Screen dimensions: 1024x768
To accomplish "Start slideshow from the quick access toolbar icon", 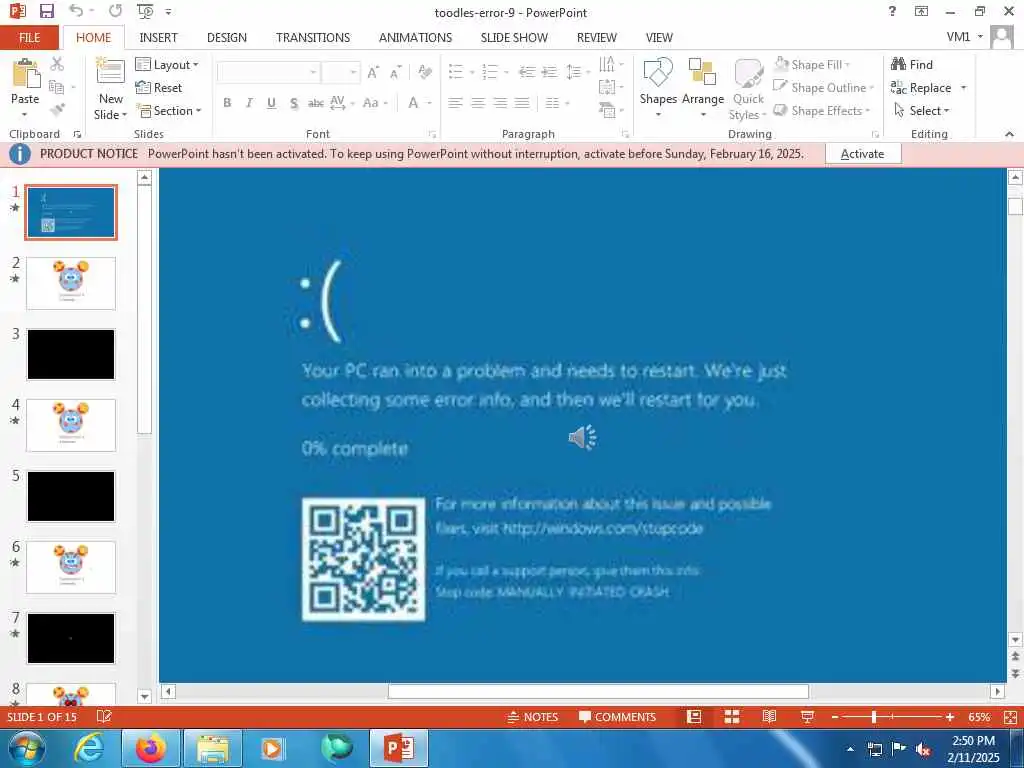I will pyautogui.click(x=145, y=11).
